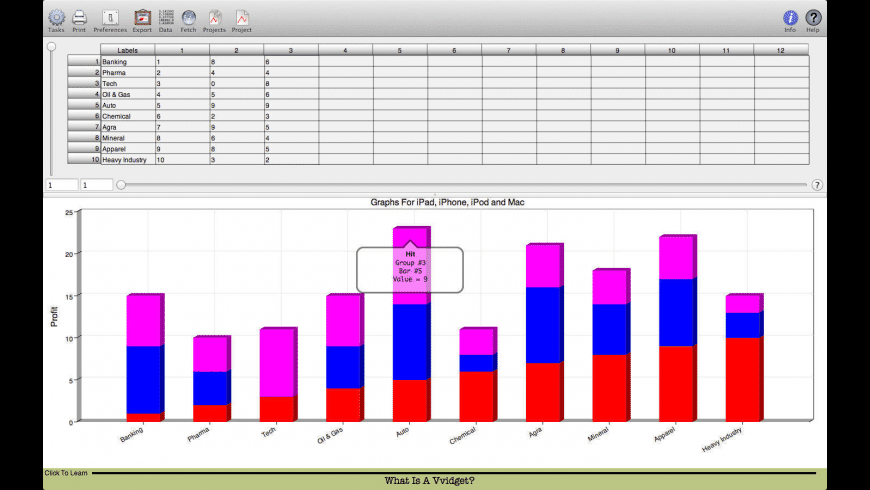Select the Labels column header
The width and height of the screenshot is (870, 490).
click(x=128, y=50)
